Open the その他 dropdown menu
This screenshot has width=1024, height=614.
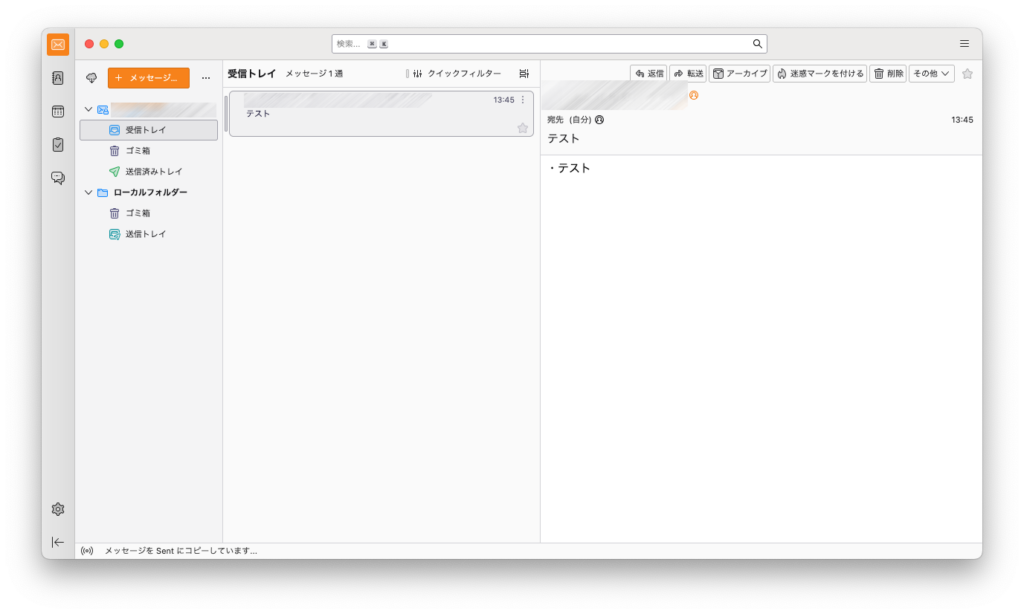click(x=931, y=74)
